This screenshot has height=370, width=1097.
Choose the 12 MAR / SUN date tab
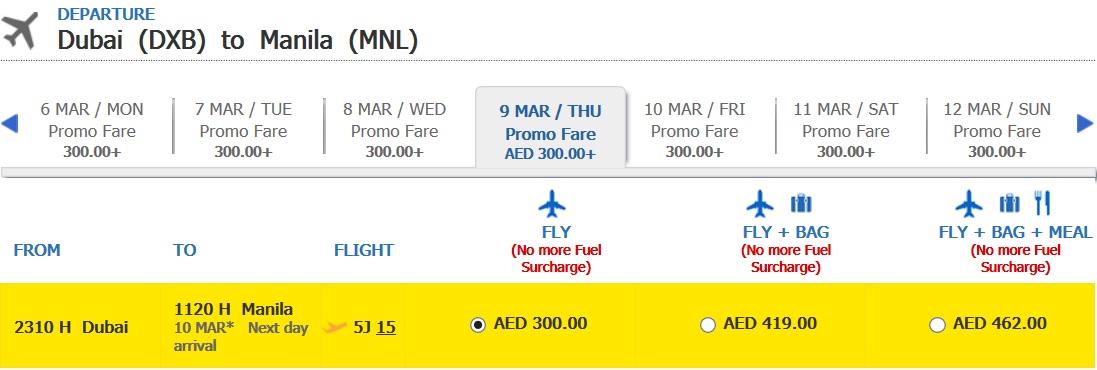(x=997, y=130)
